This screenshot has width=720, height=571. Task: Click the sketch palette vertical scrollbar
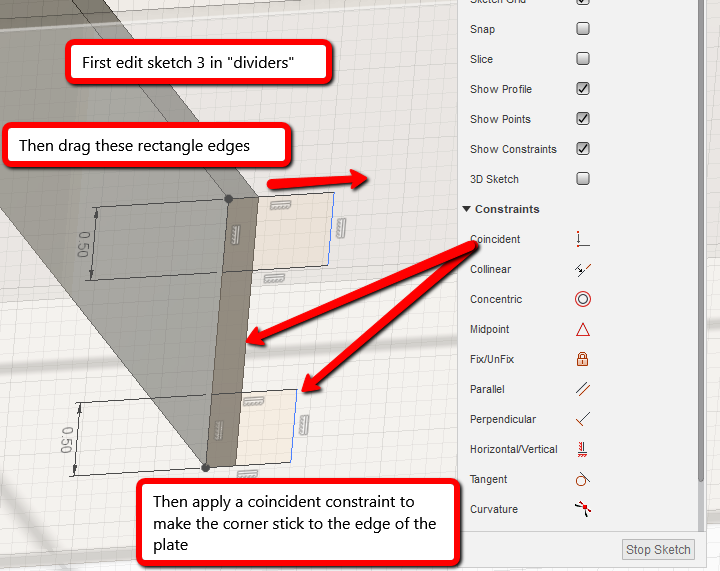point(701,239)
